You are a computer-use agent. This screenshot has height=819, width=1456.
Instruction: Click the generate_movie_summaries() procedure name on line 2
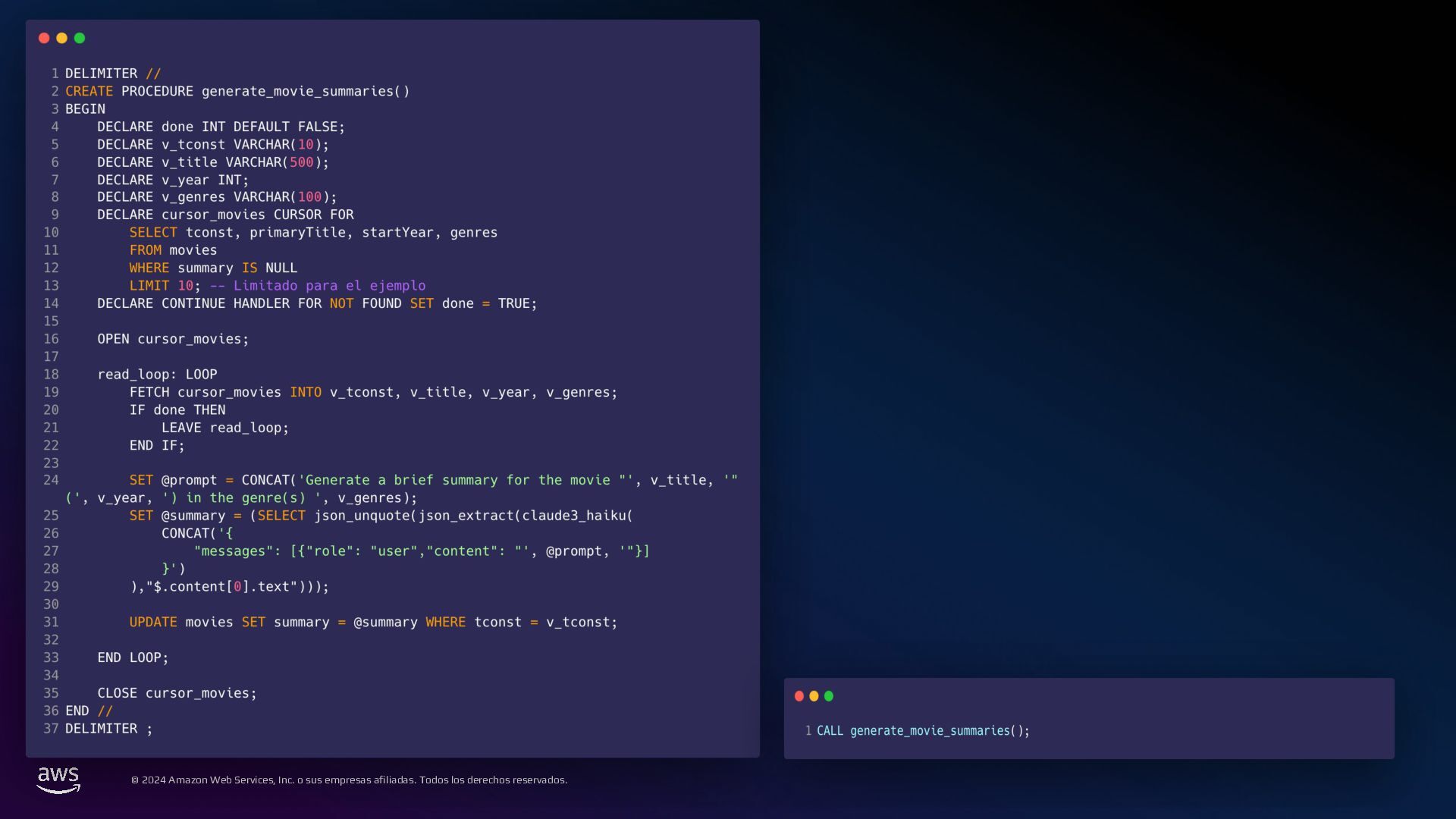[x=305, y=91]
